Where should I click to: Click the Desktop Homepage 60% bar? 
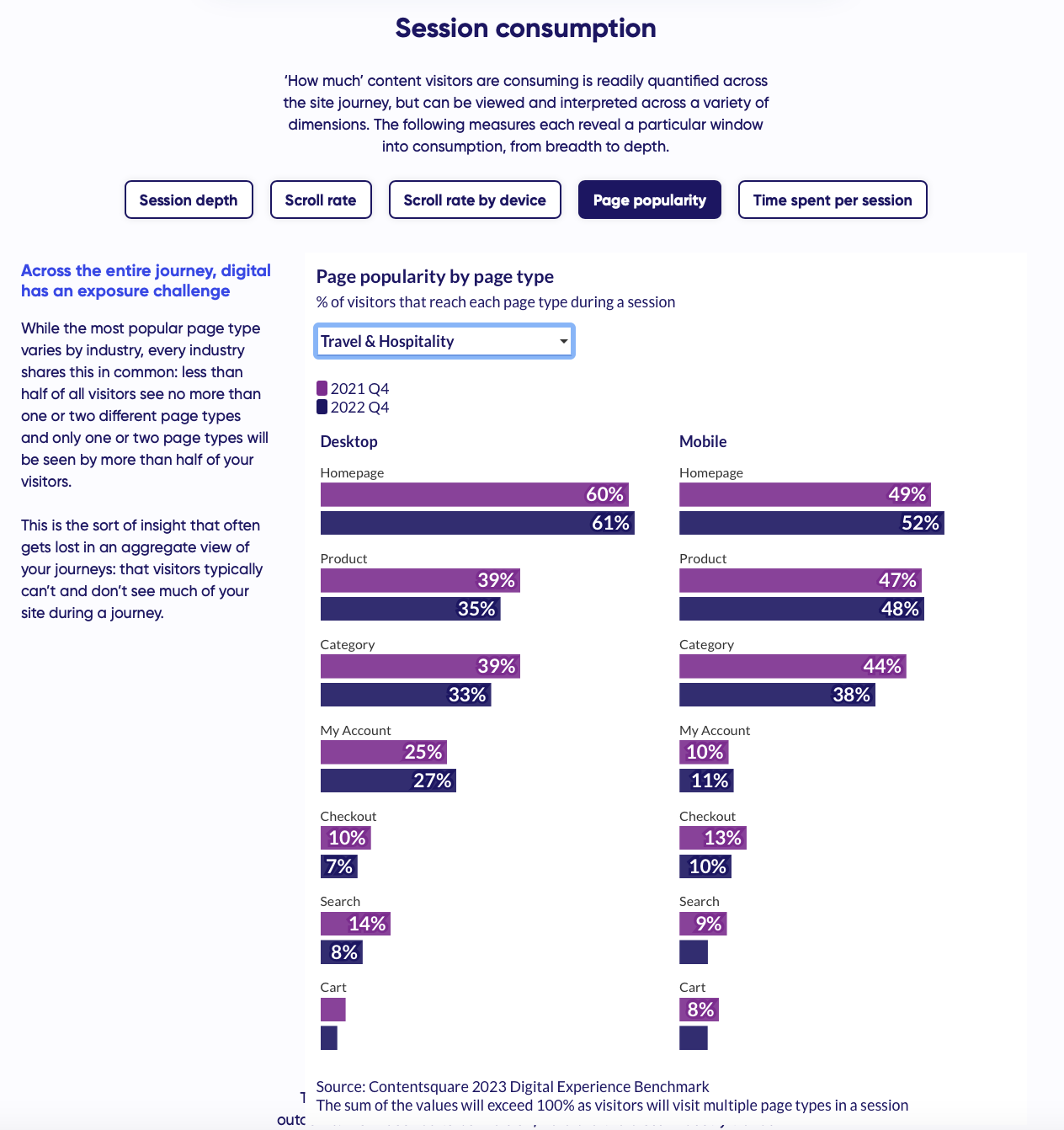[474, 494]
